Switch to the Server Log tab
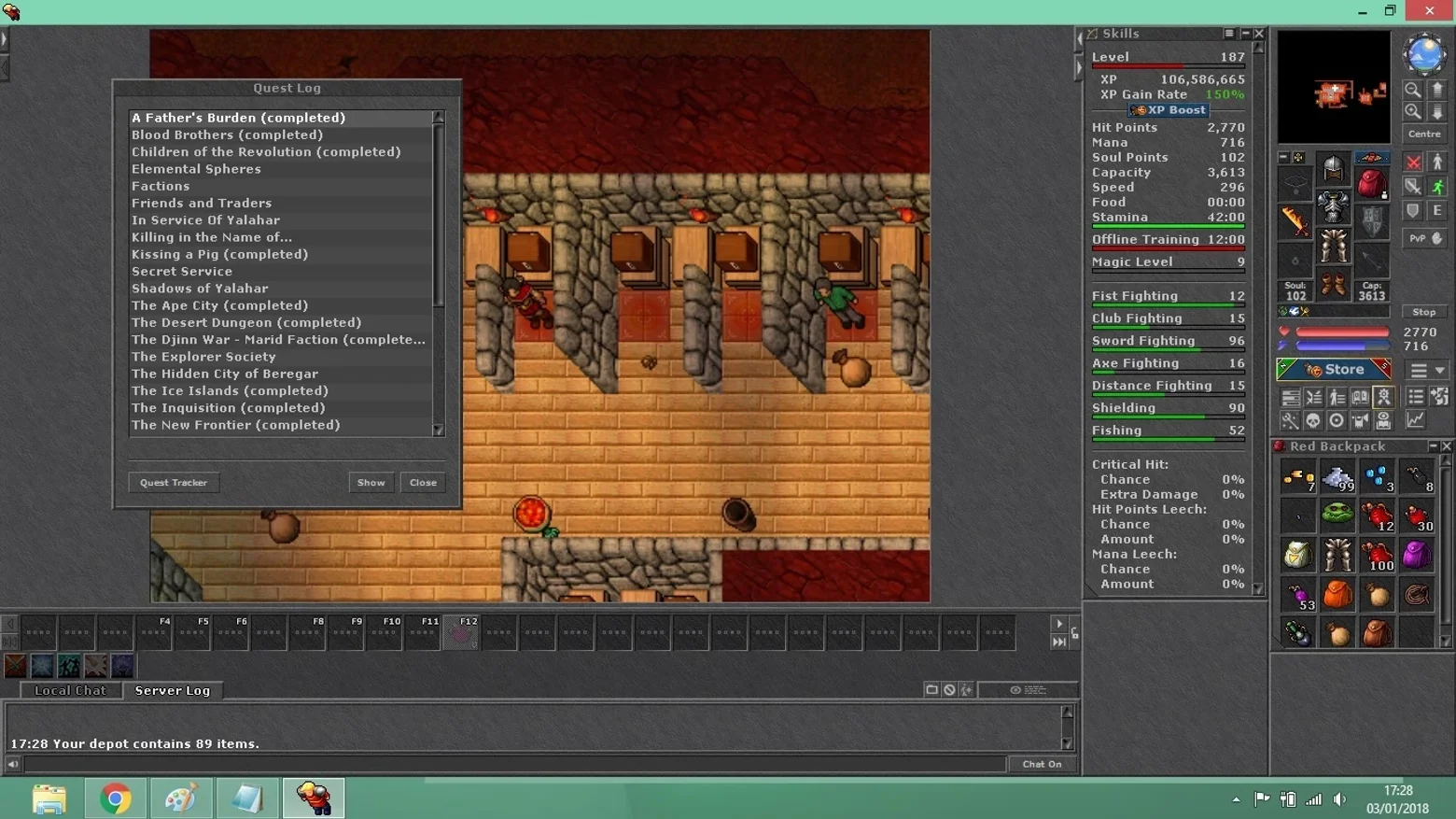1456x819 pixels. [173, 691]
